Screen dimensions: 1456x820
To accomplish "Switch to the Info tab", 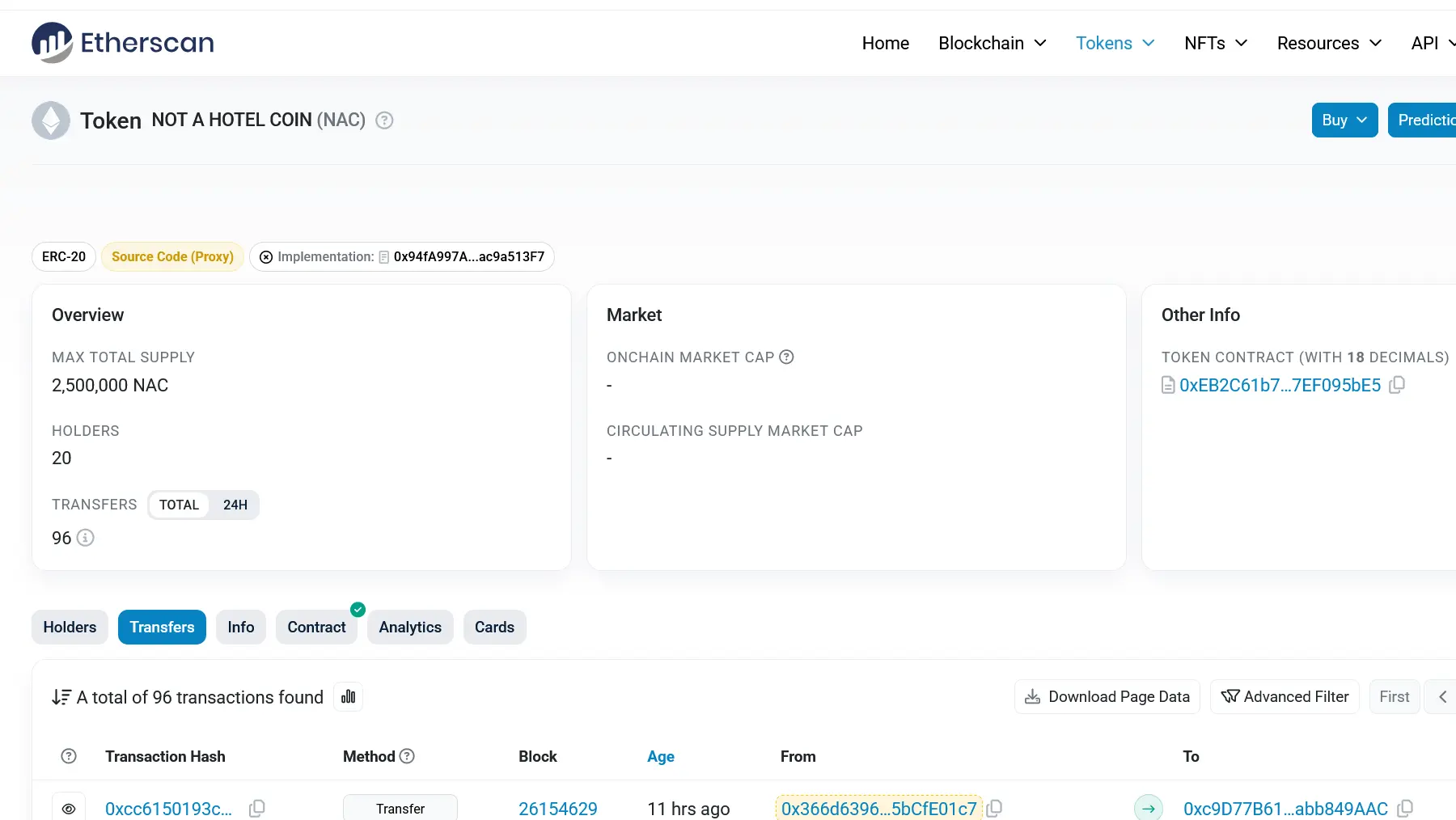I will (x=241, y=628).
